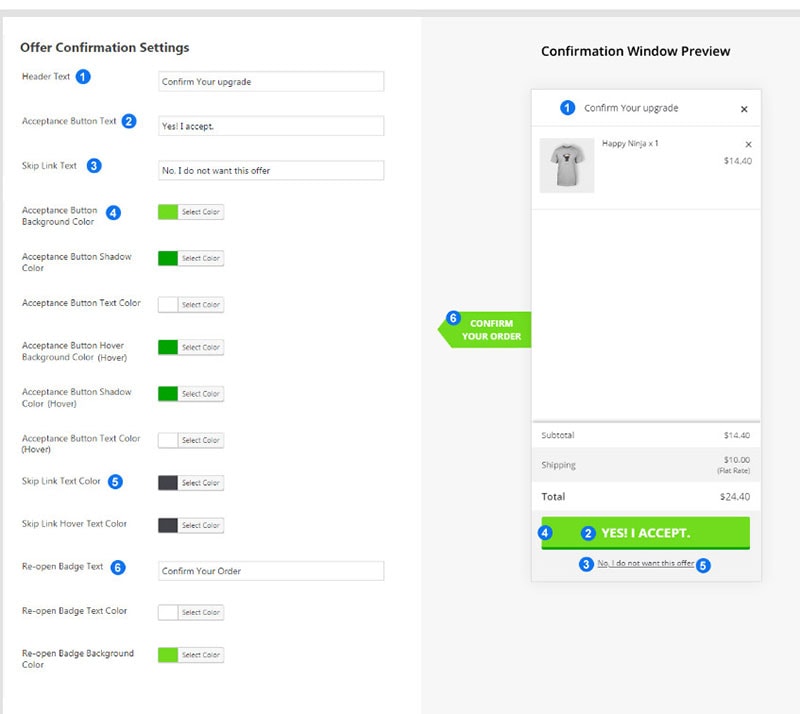The width and height of the screenshot is (800, 714).
Task: Edit the Header Text input field
Action: tap(271, 82)
